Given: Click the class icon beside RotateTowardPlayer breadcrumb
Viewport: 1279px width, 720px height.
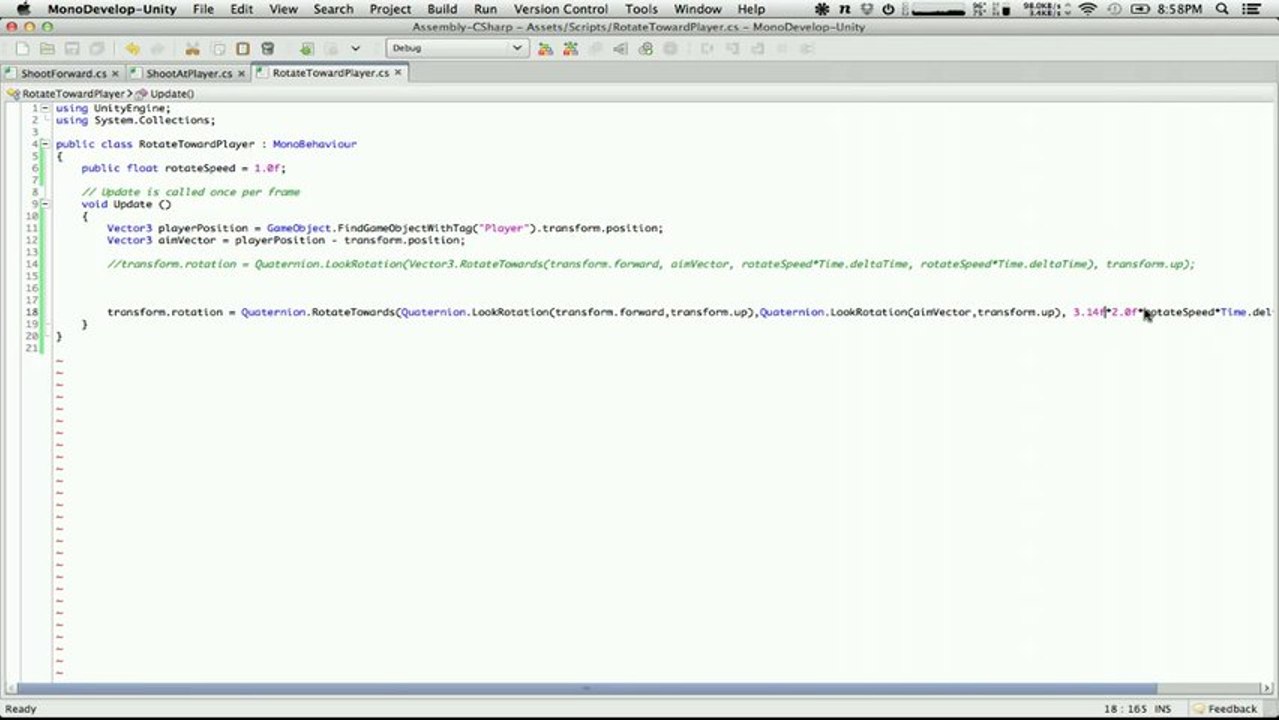Looking at the screenshot, I should click(14, 93).
